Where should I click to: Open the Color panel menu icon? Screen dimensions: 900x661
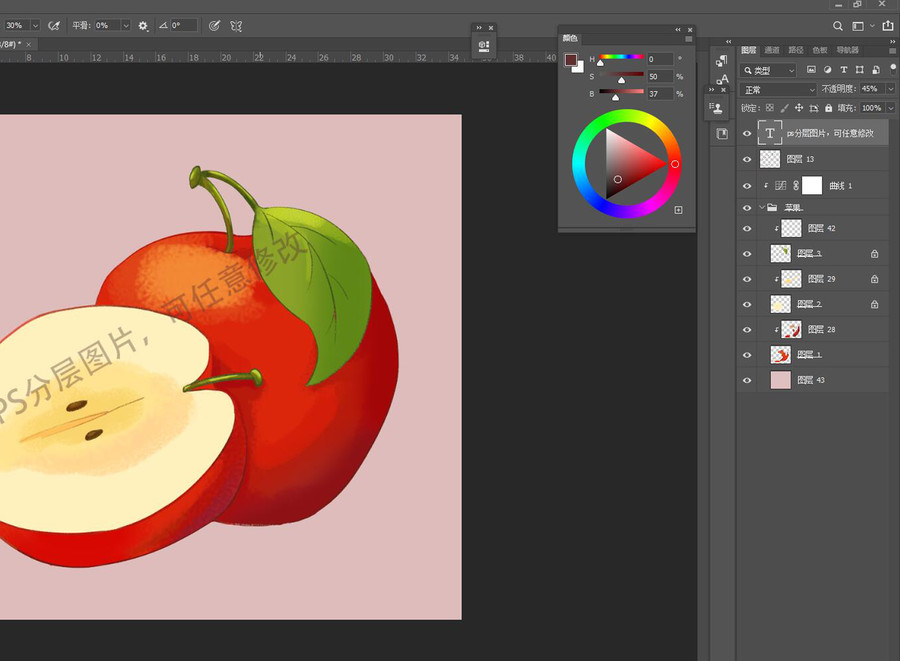688,39
